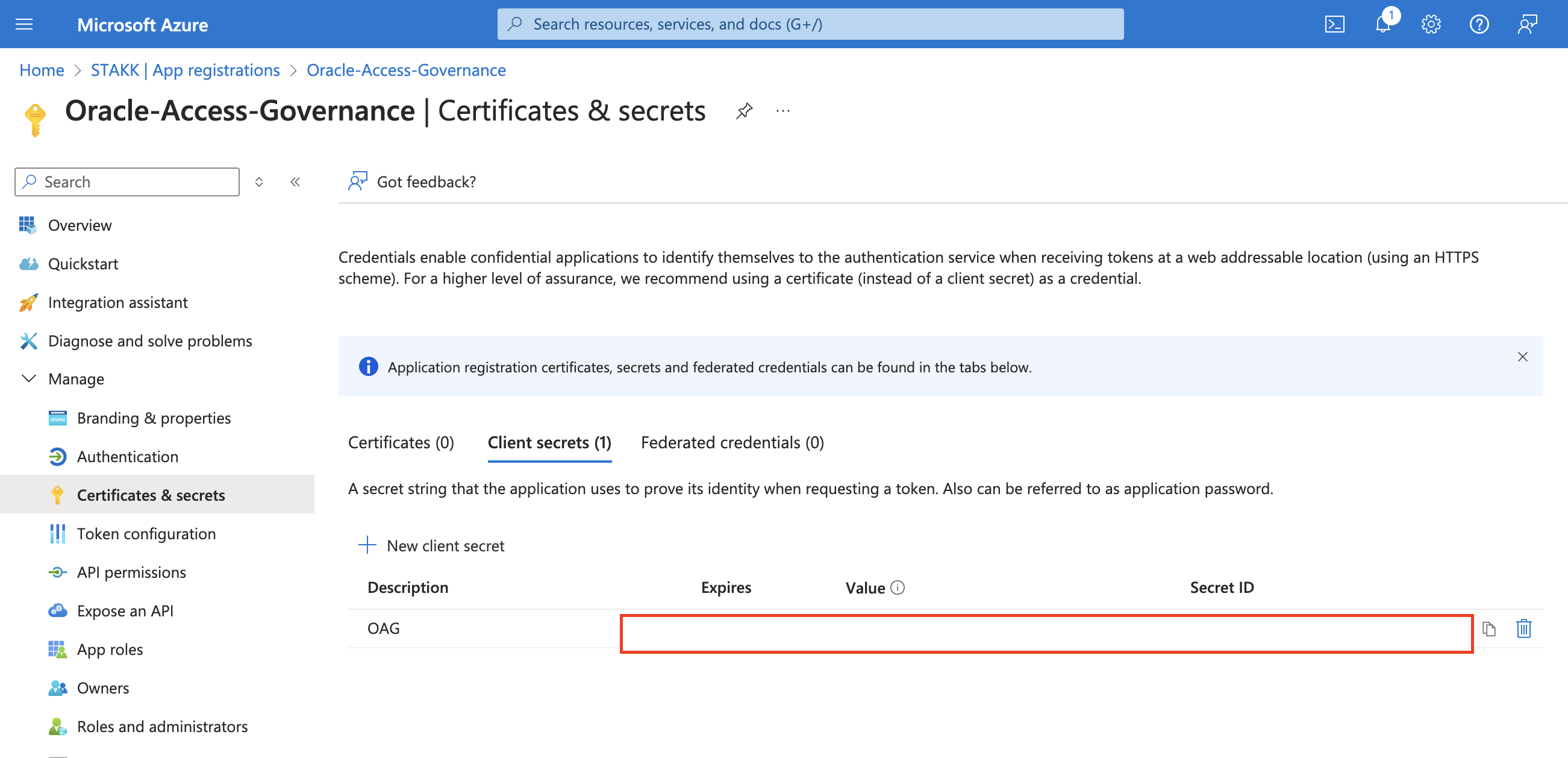Open Integration assistant menu item
Screen dimensions: 1568x758
[x=117, y=302]
